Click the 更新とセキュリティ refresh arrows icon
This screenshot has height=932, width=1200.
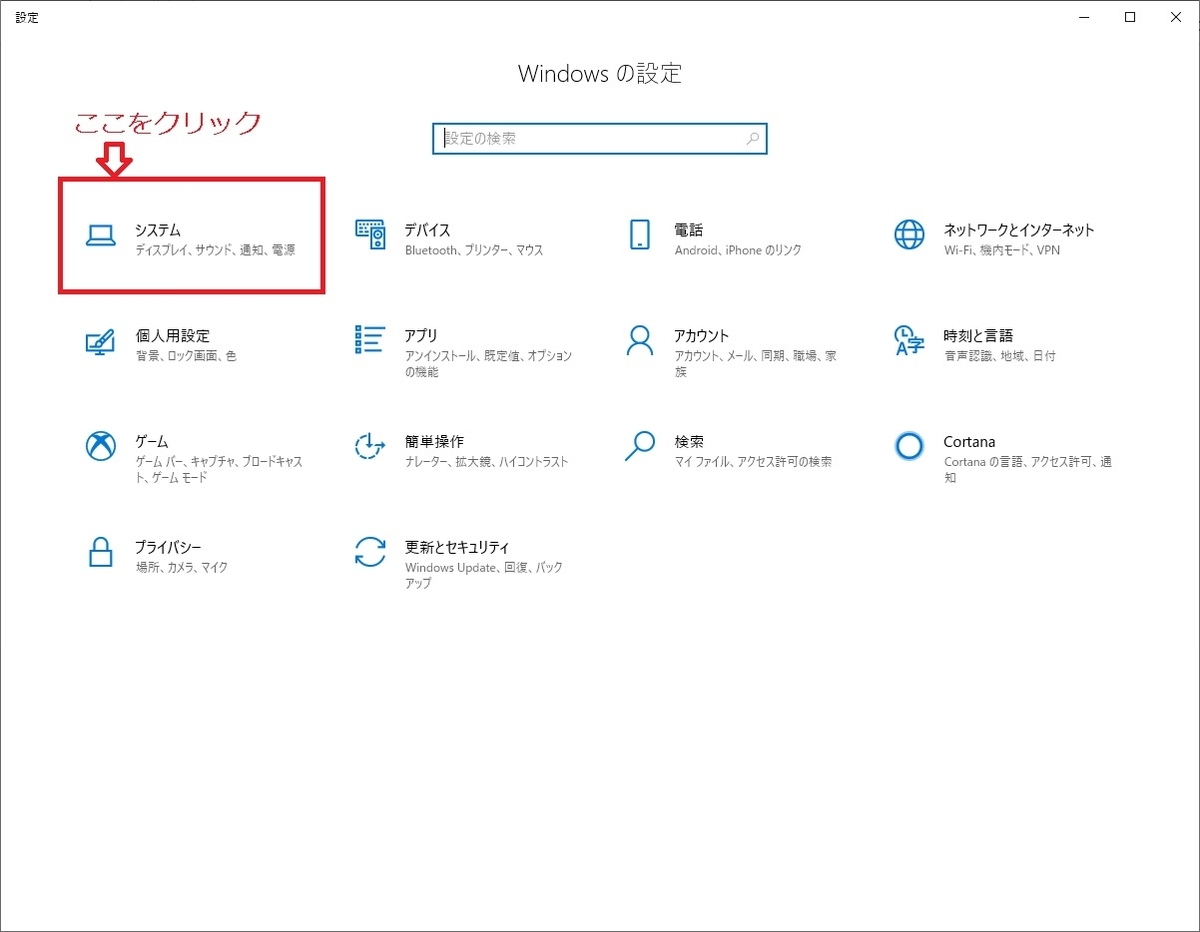pos(370,552)
